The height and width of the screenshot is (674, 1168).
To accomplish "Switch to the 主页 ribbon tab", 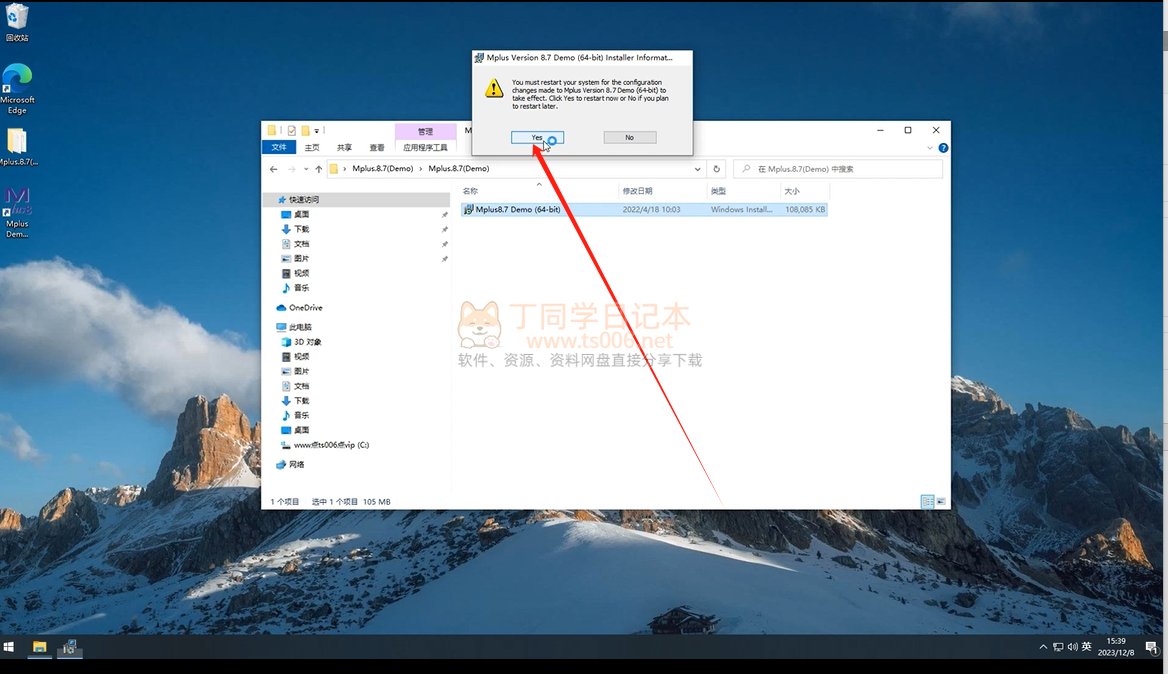I will (x=312, y=147).
